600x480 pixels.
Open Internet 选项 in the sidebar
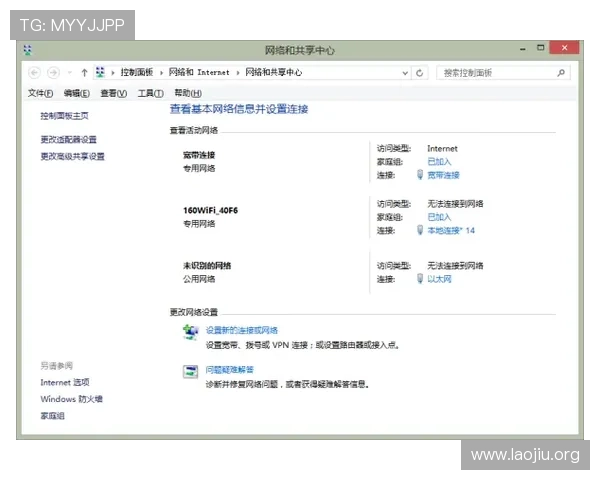[x=65, y=382]
